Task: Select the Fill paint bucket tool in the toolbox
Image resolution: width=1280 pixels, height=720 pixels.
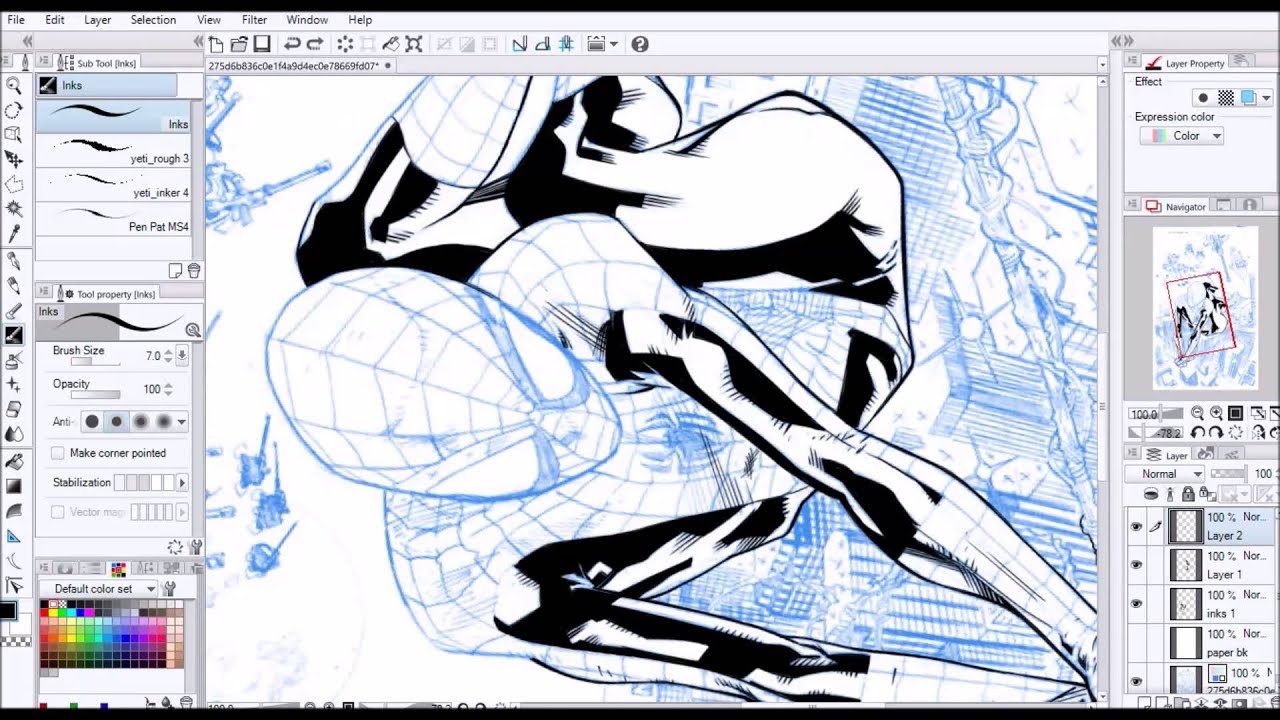Action: (x=14, y=461)
